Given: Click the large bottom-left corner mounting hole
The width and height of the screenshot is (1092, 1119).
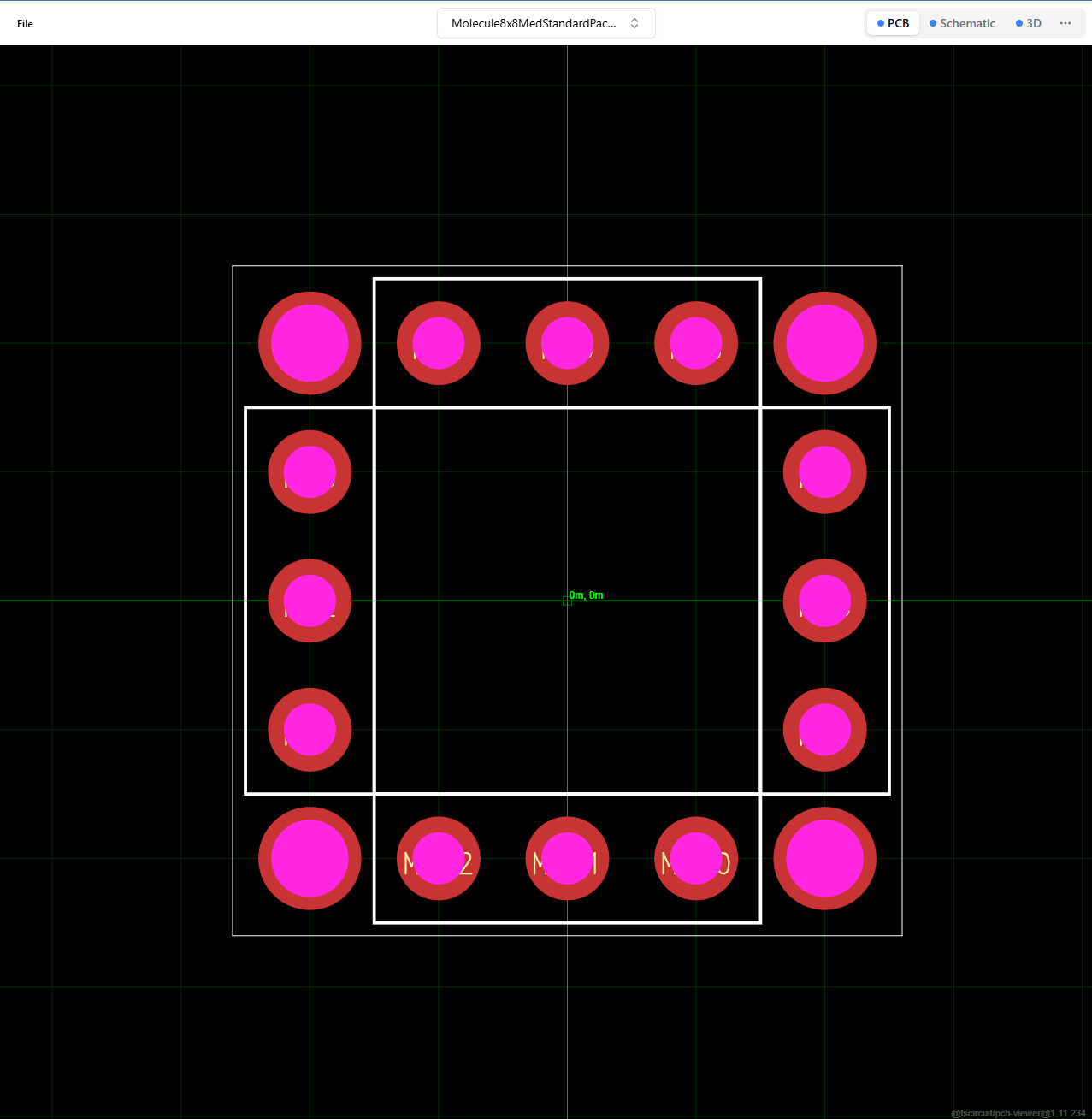Looking at the screenshot, I should 310,859.
